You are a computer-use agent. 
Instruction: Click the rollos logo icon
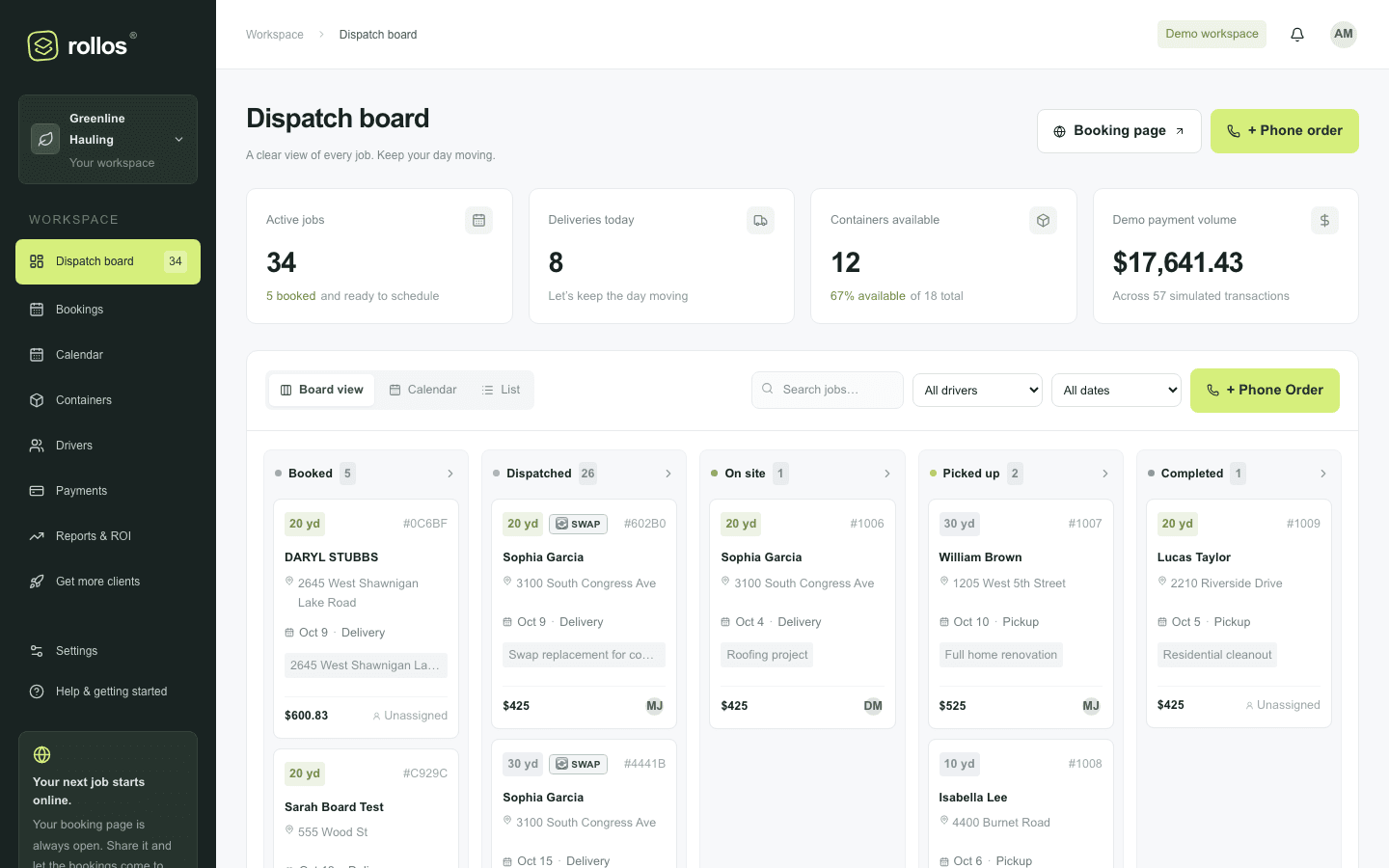click(43, 45)
